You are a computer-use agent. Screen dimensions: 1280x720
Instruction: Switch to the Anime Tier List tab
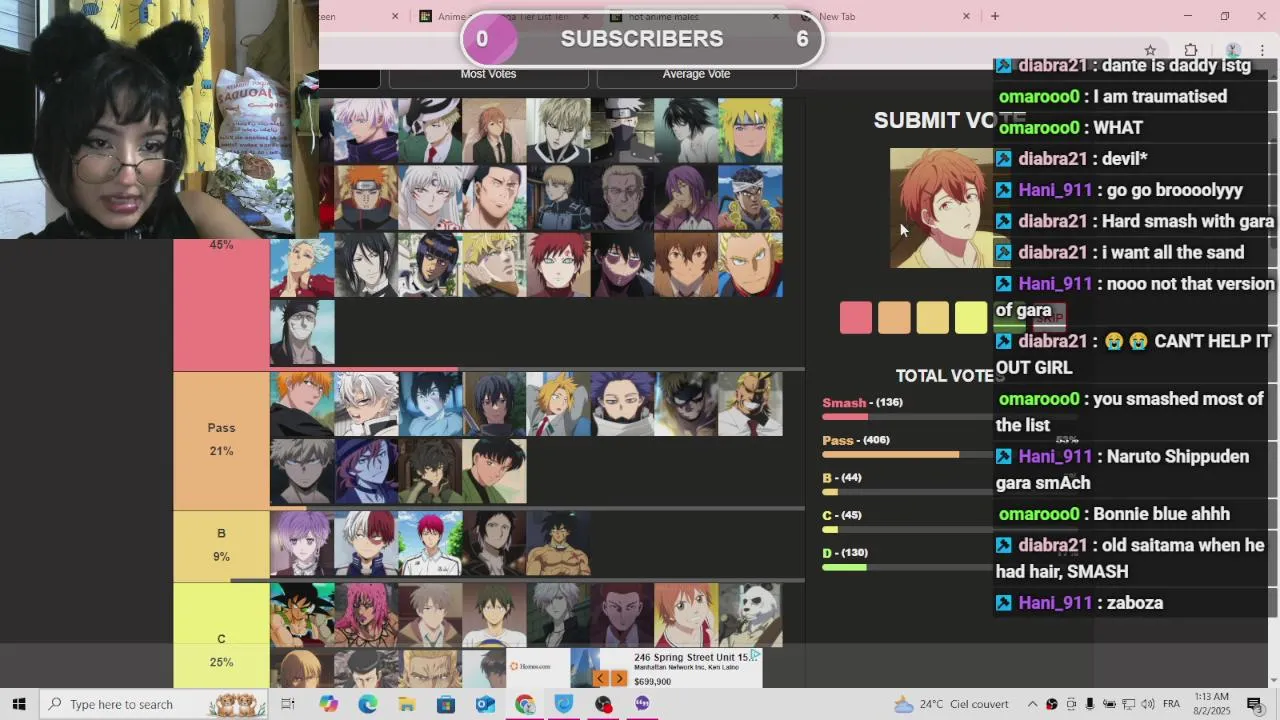point(505,16)
